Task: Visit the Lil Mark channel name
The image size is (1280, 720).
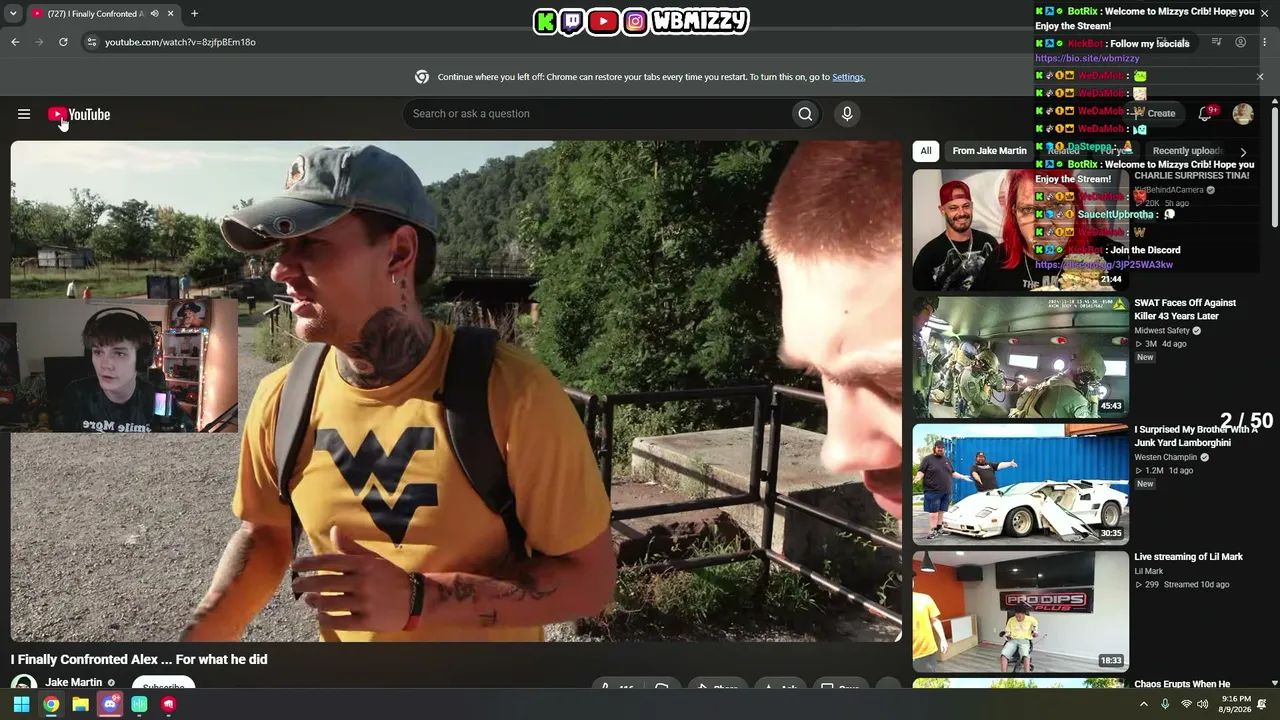Action: [x=1148, y=572]
